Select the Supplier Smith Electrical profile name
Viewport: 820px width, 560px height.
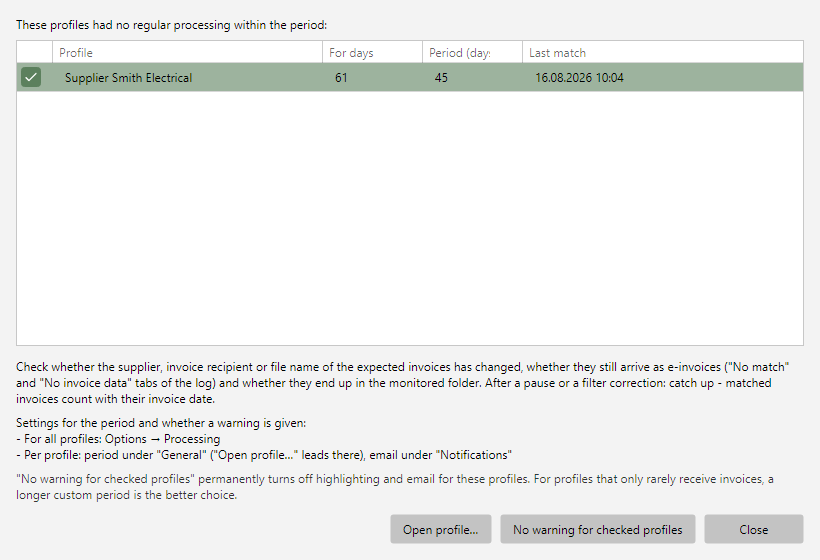129,78
